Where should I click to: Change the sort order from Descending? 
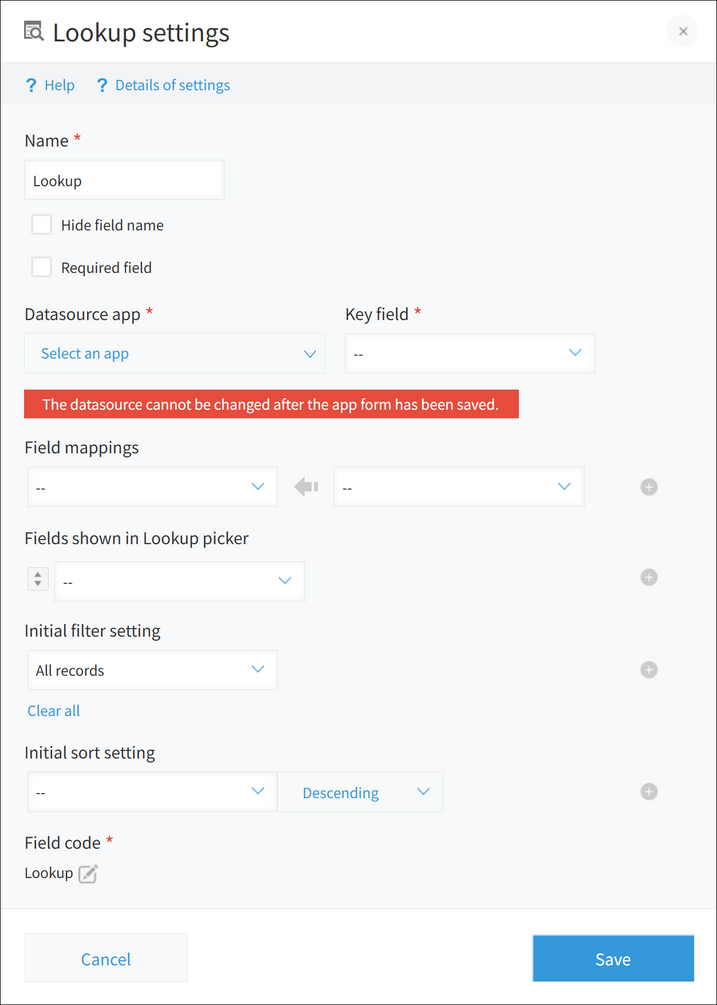tap(360, 791)
